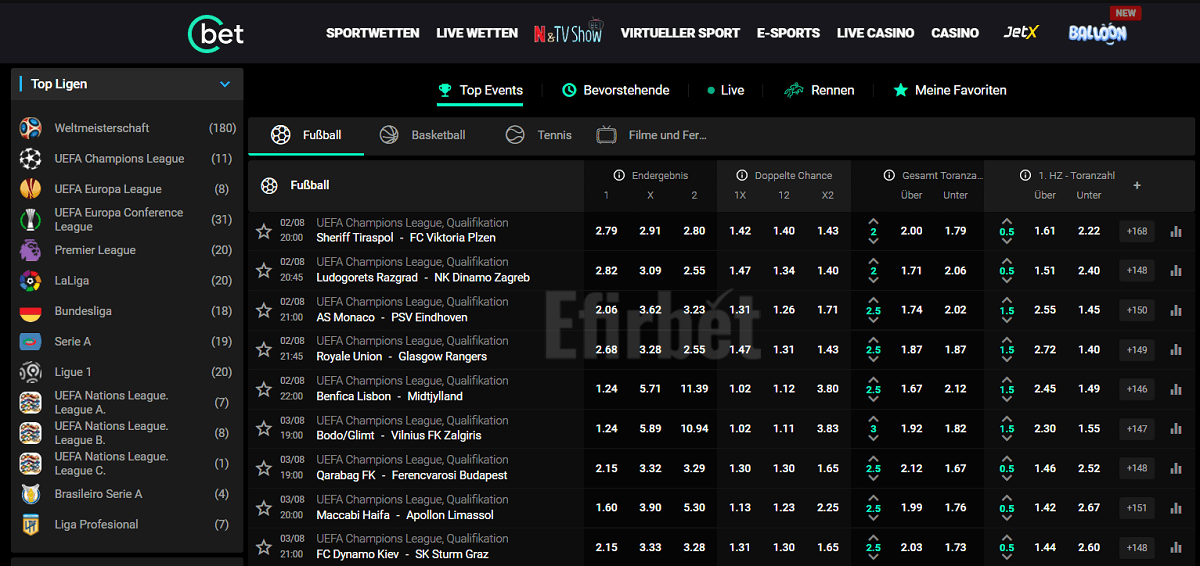Viewport: 1200px width, 566px height.
Task: Open Meine Favoriten tab
Action: point(950,90)
